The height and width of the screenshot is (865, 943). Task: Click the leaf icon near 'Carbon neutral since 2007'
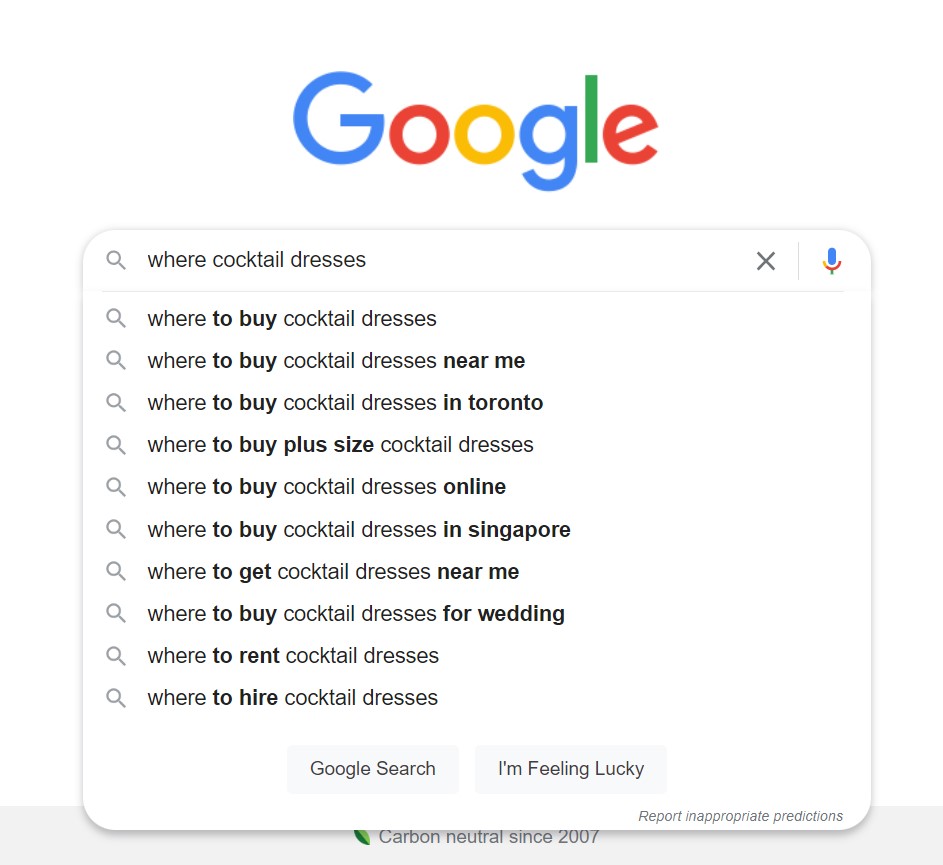coord(361,835)
